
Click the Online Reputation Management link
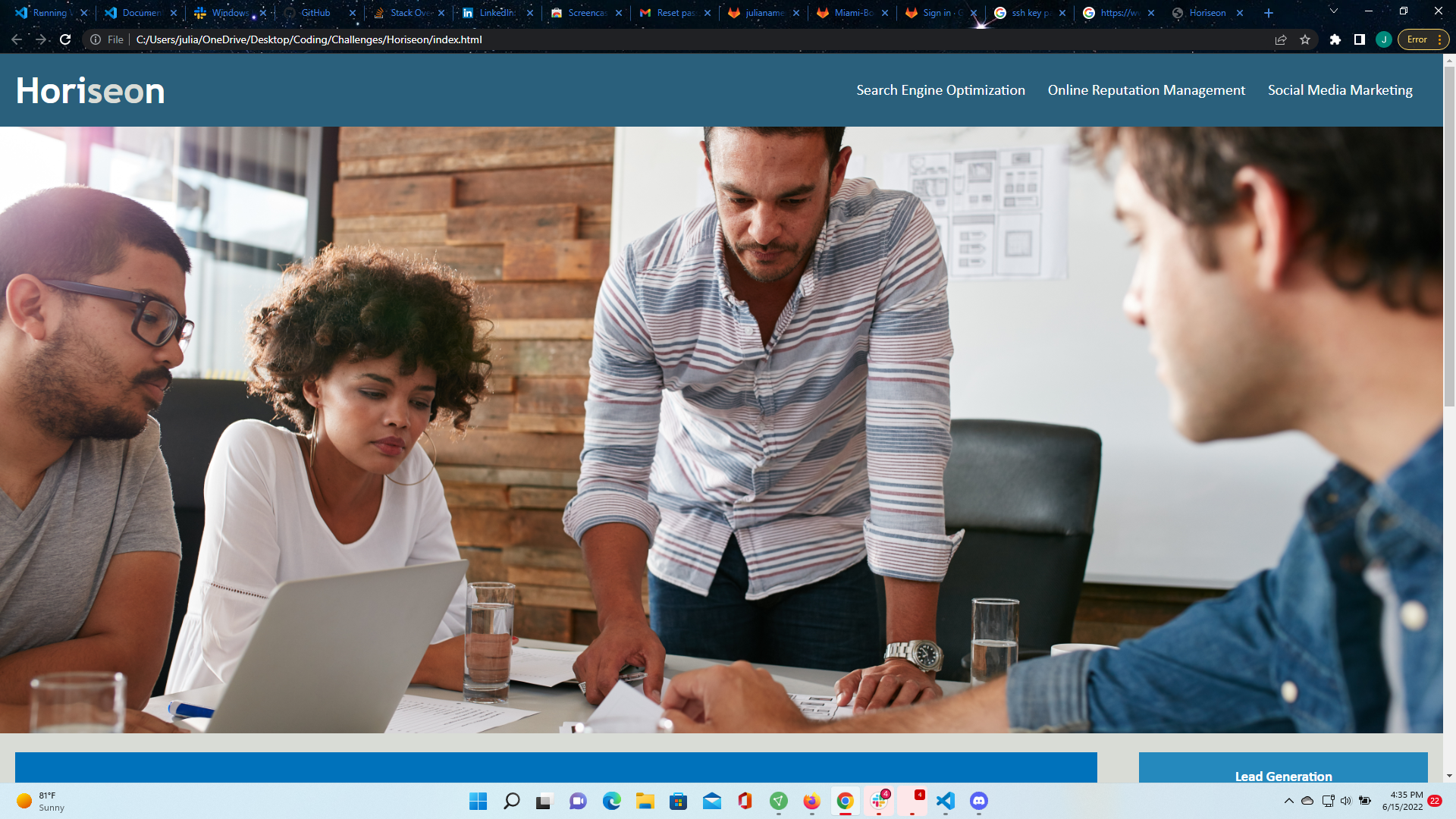click(x=1146, y=90)
